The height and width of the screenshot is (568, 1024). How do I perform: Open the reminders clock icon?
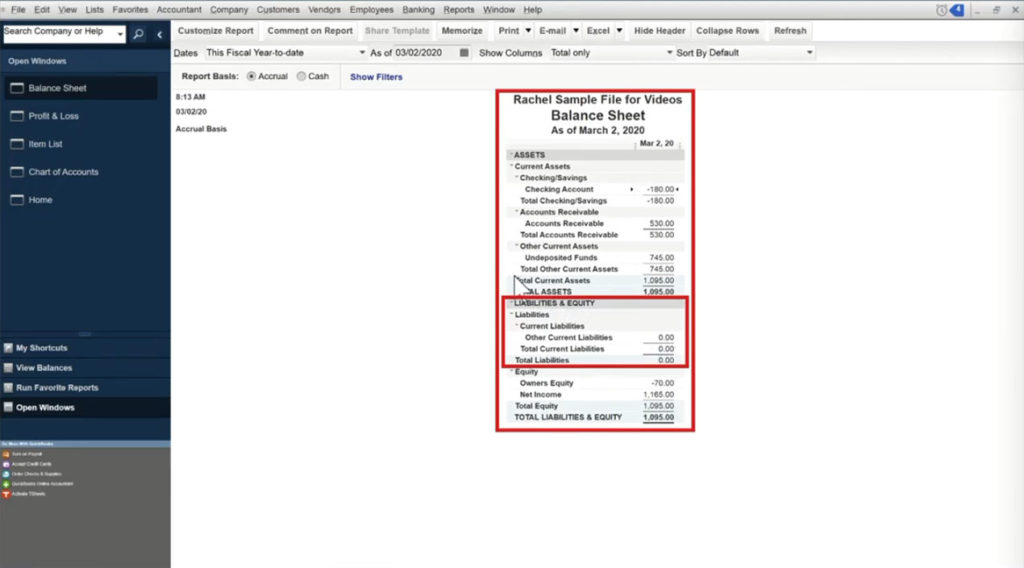click(942, 10)
